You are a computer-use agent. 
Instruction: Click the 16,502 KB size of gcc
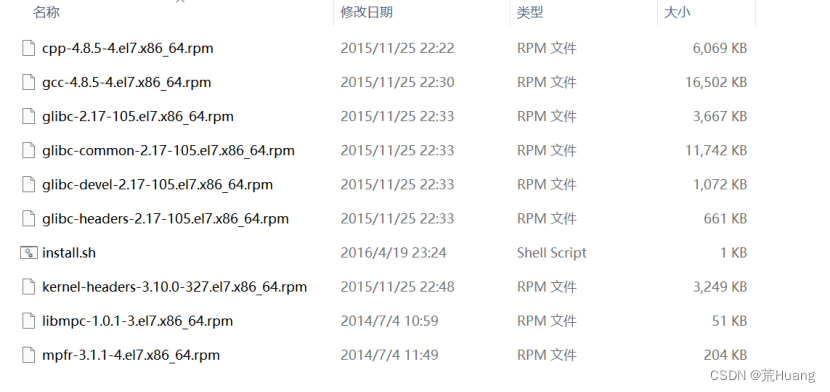click(x=716, y=83)
